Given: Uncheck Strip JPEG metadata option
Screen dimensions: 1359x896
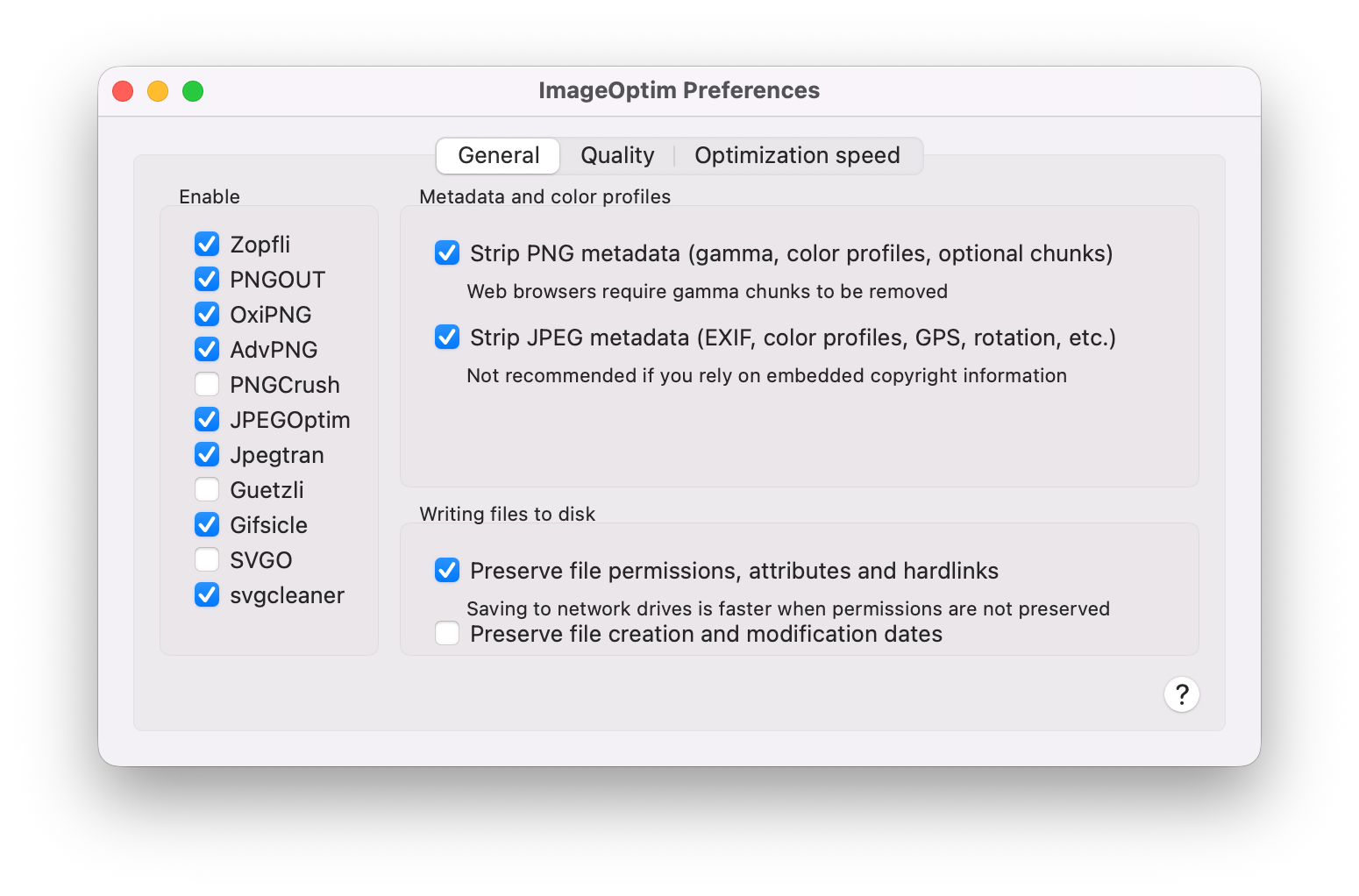Looking at the screenshot, I should click(447, 338).
